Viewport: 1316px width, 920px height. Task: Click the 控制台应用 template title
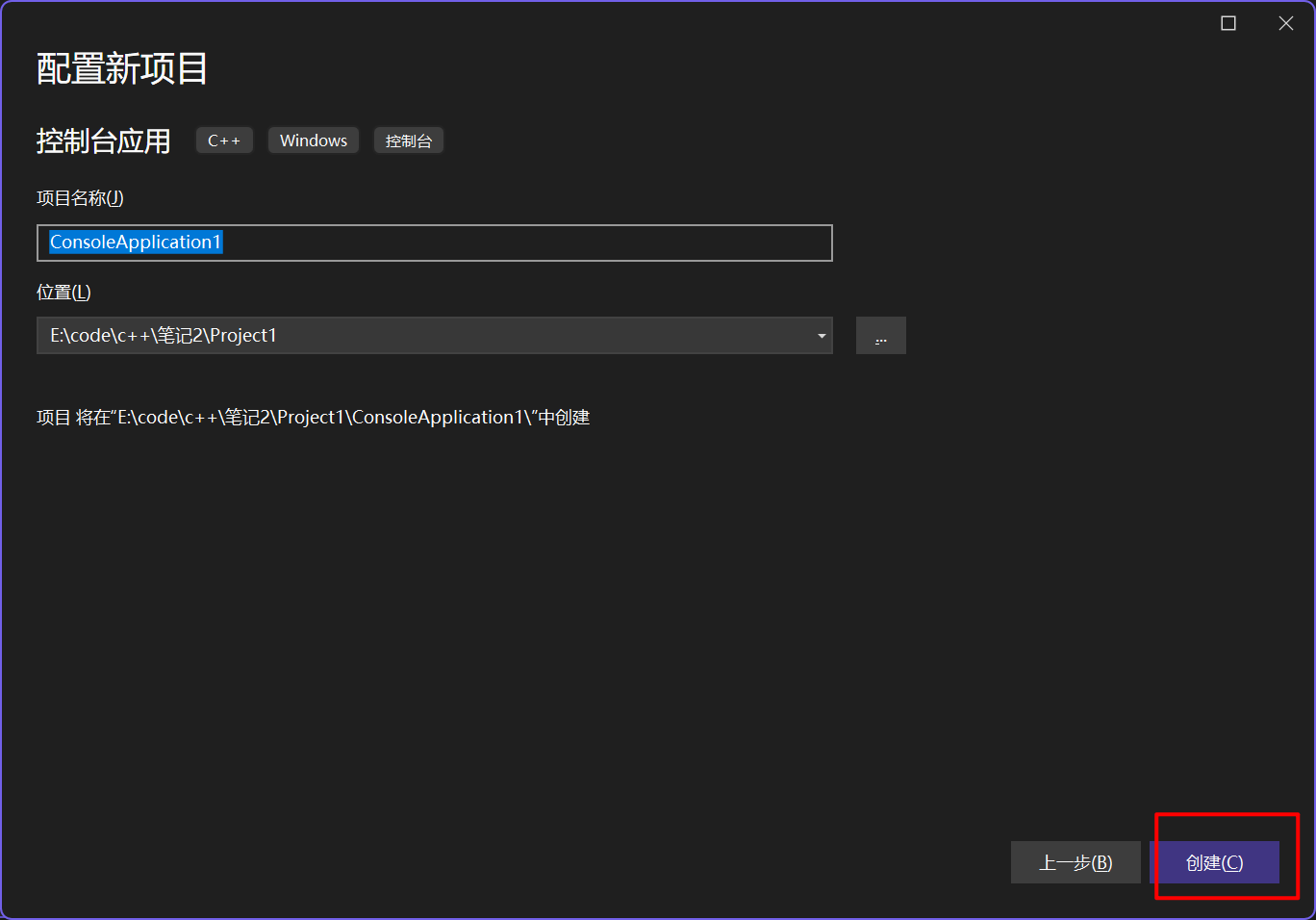[103, 141]
